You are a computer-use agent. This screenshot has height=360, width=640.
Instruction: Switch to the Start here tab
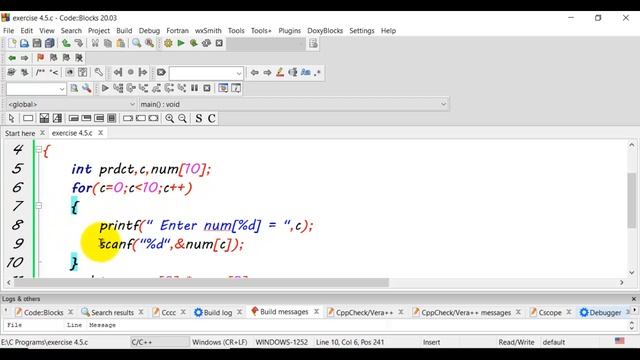pos(20,133)
